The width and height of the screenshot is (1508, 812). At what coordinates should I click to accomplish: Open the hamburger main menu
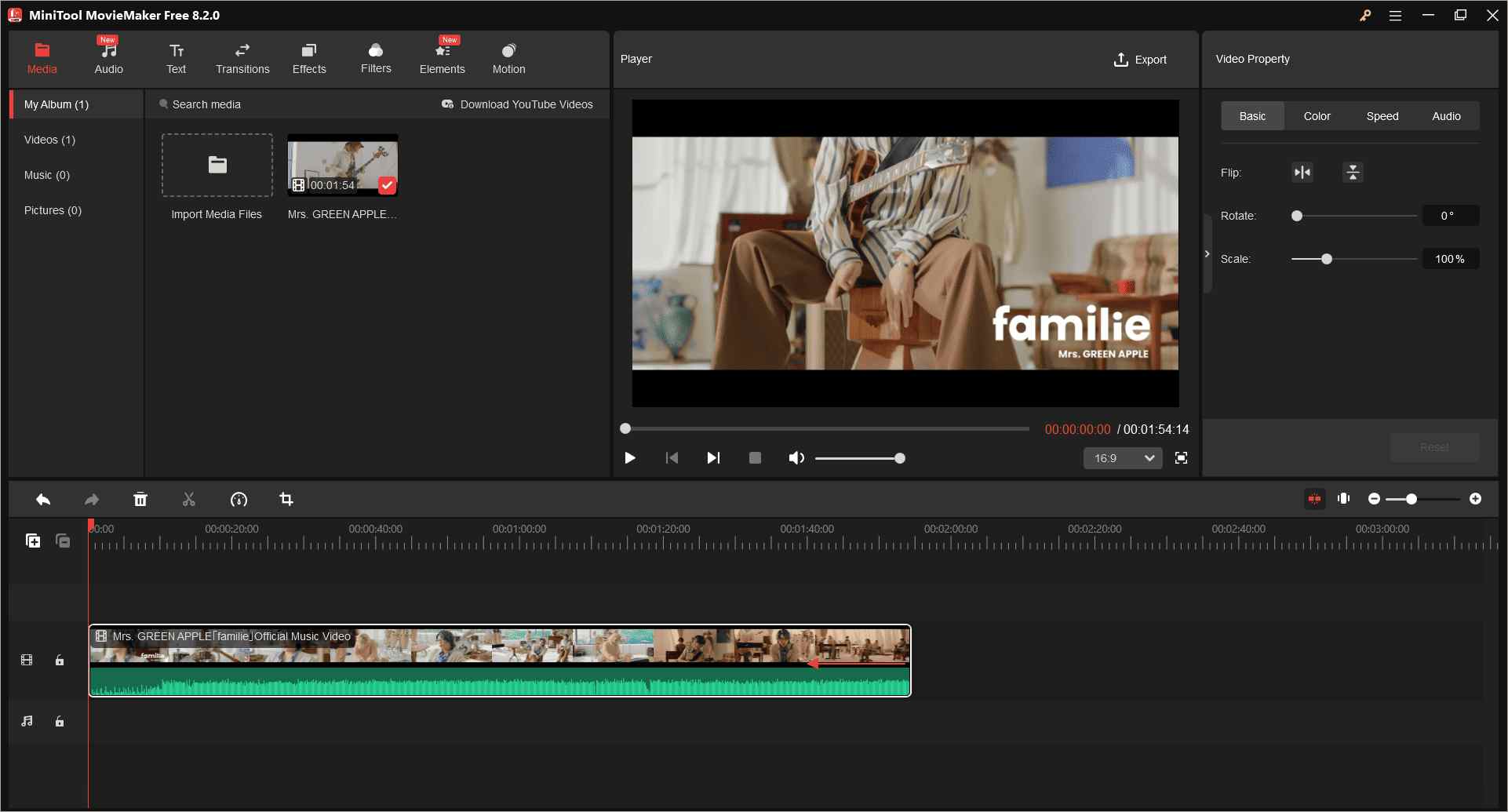pos(1395,15)
